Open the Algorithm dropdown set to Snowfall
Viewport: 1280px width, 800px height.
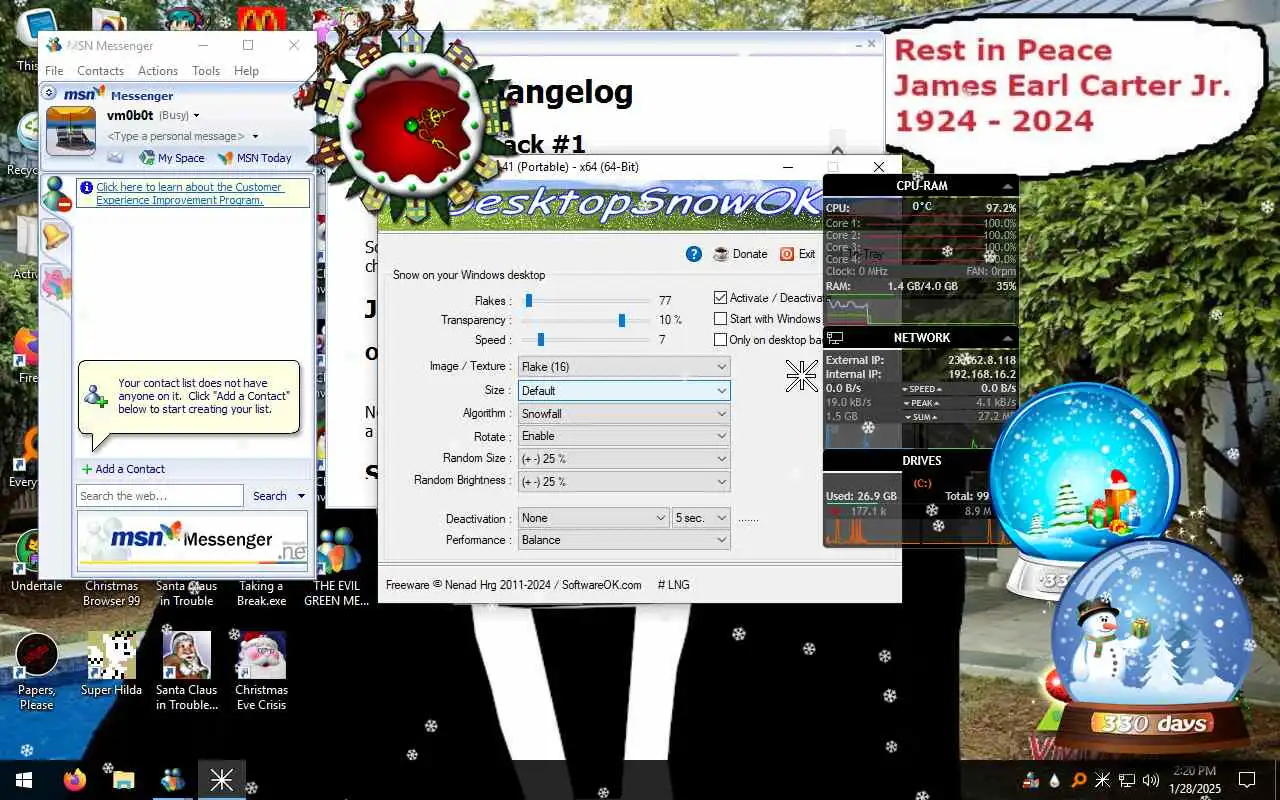624,414
